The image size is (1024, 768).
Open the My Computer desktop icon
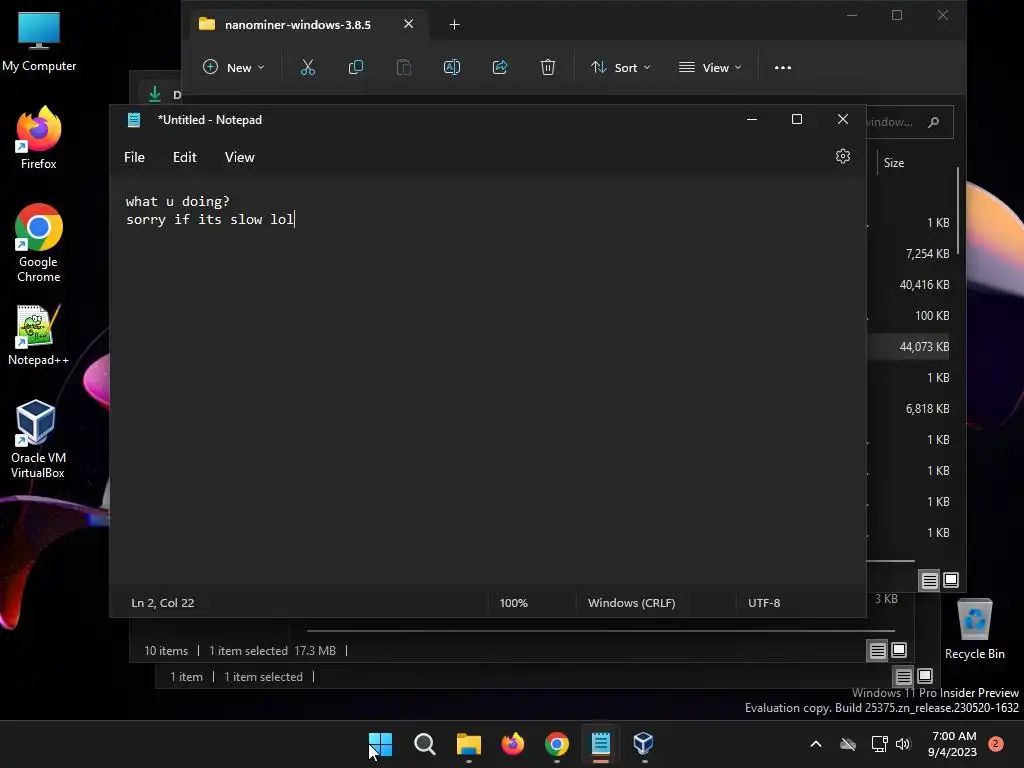(x=39, y=42)
